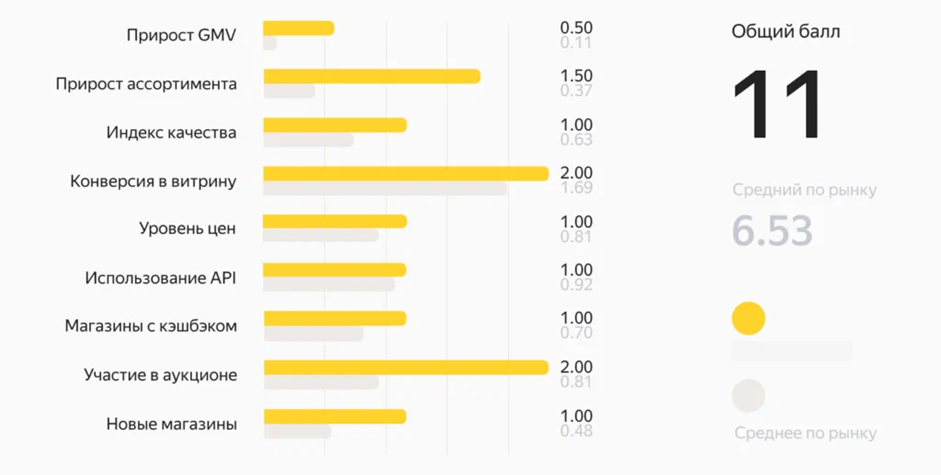The height and width of the screenshot is (475, 941).
Task: Click the 1.50 value for 'Прирост ассортимента'
Action: 576,76
